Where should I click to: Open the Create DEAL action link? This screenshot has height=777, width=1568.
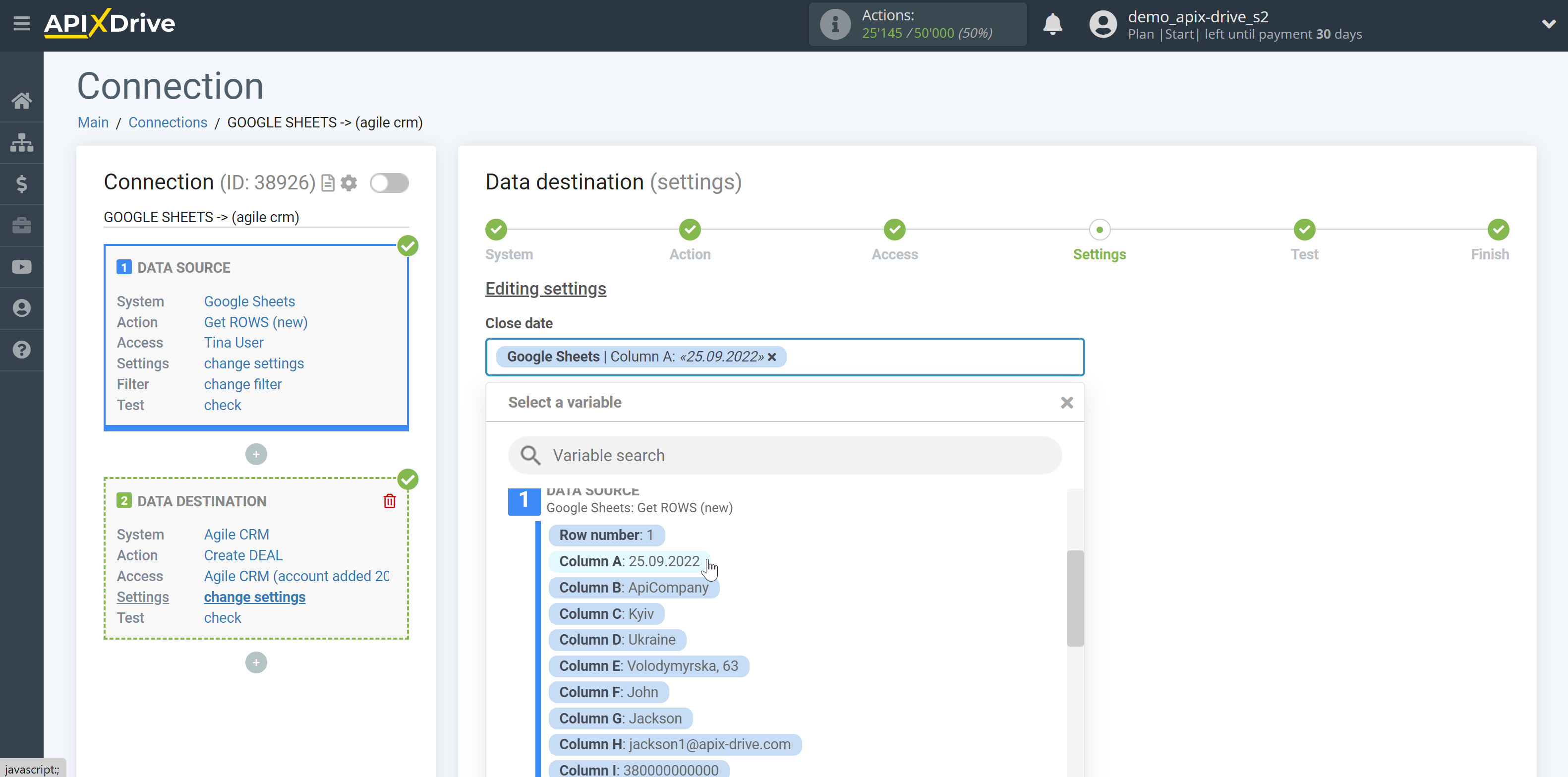(243, 555)
